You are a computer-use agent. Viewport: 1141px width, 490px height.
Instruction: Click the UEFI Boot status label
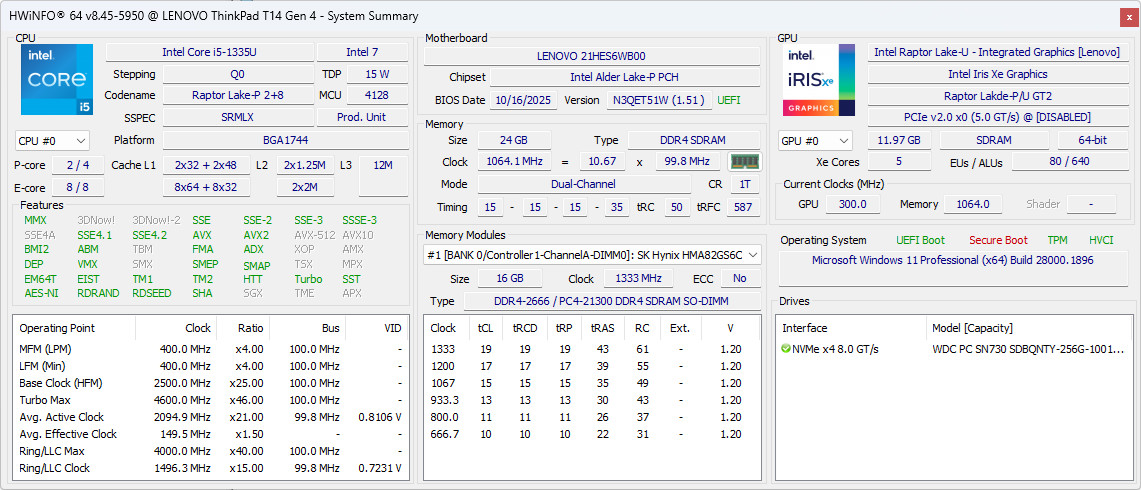[x=921, y=240]
